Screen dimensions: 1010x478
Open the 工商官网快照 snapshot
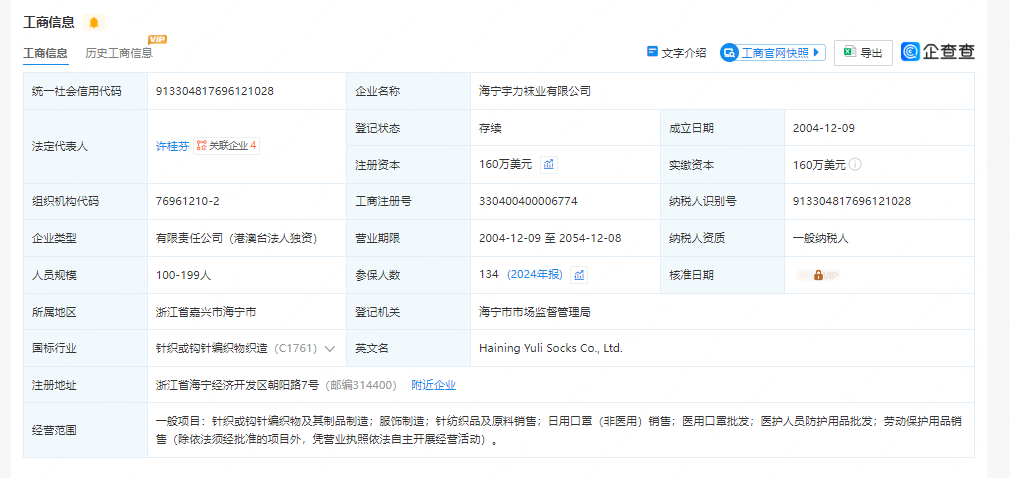click(x=773, y=53)
